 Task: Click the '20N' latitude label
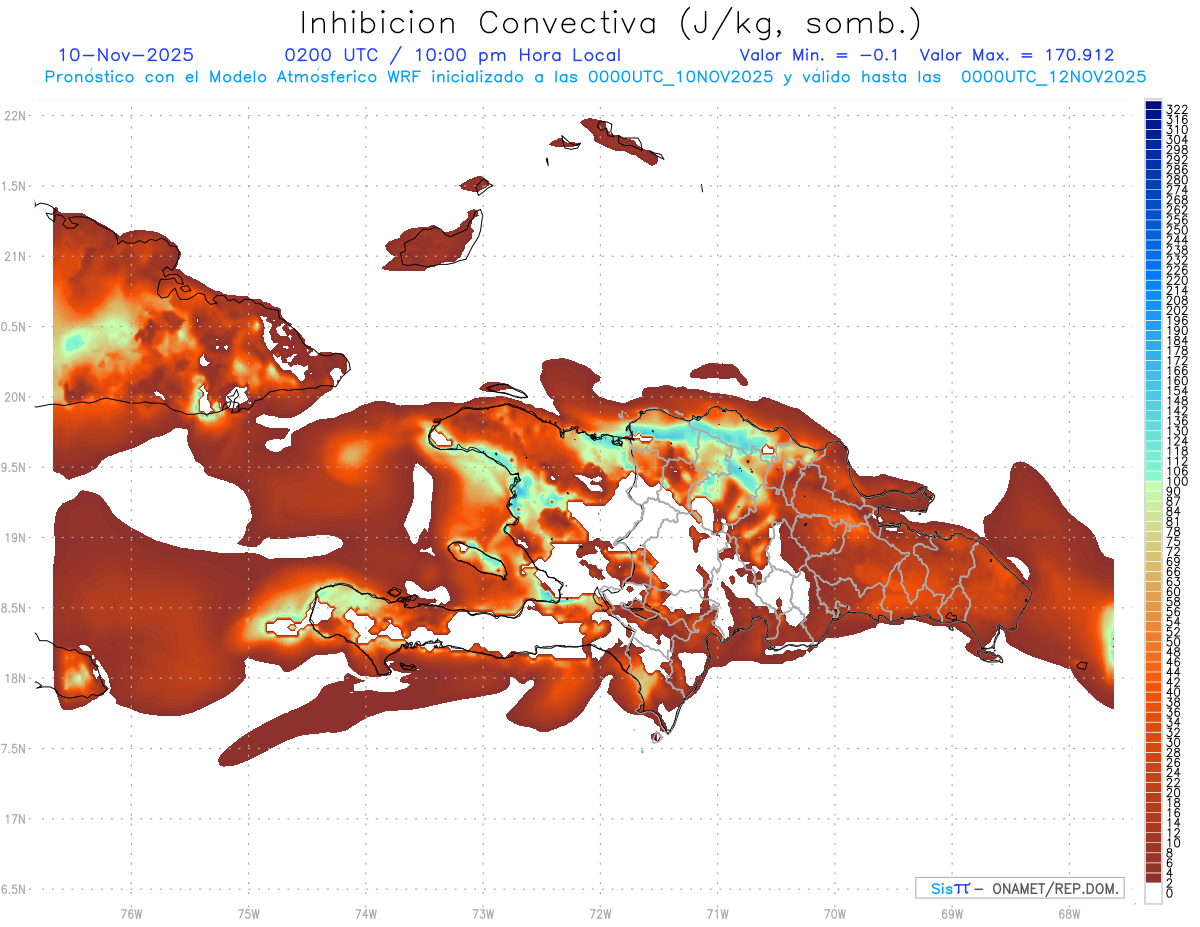point(15,397)
